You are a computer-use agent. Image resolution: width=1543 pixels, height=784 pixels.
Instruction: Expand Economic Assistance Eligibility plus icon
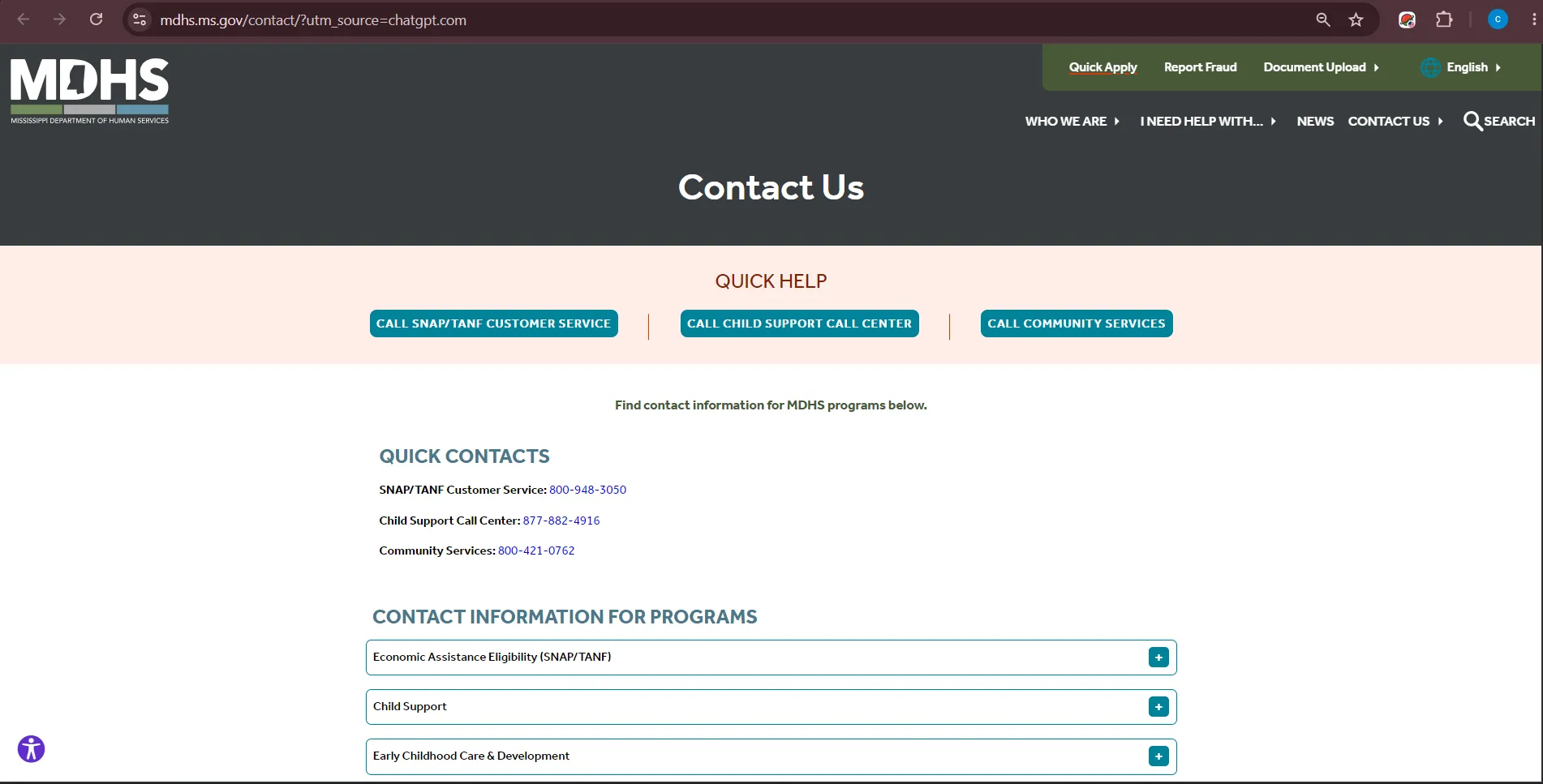pyautogui.click(x=1158, y=658)
